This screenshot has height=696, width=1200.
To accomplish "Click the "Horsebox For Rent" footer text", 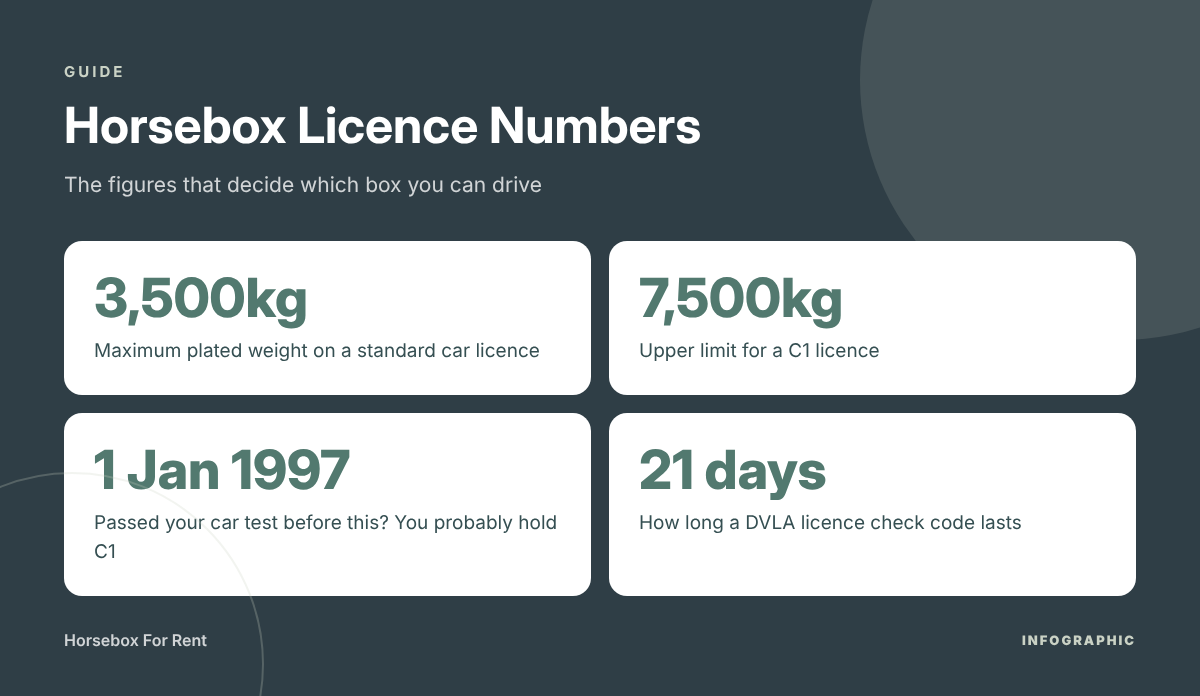I will [x=135, y=640].
